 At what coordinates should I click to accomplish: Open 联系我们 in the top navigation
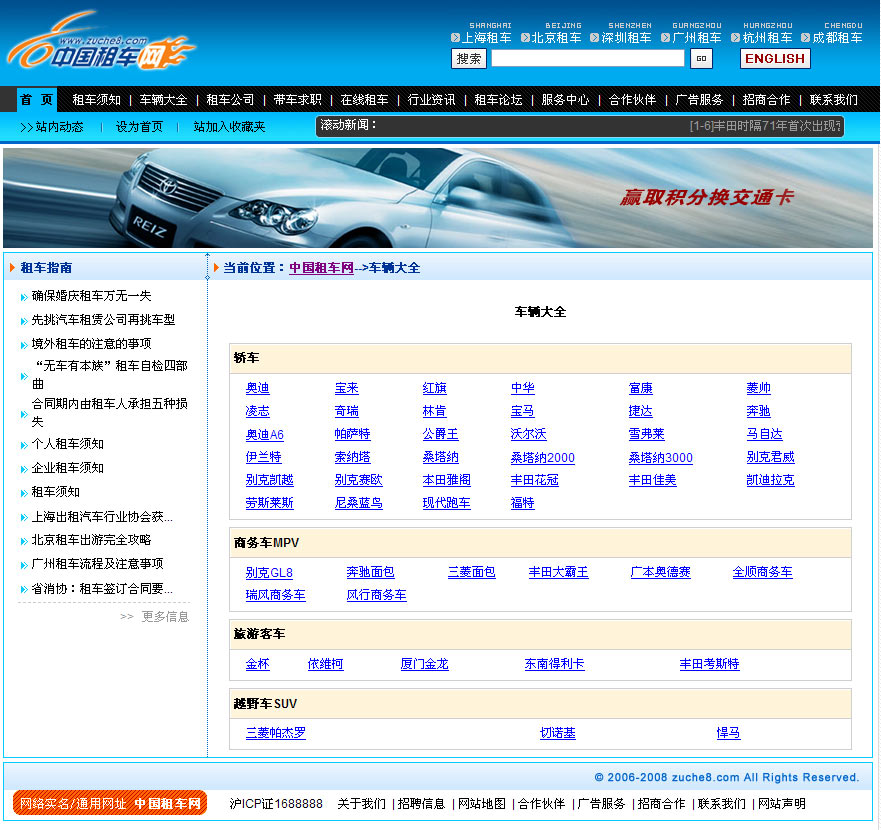(834, 100)
